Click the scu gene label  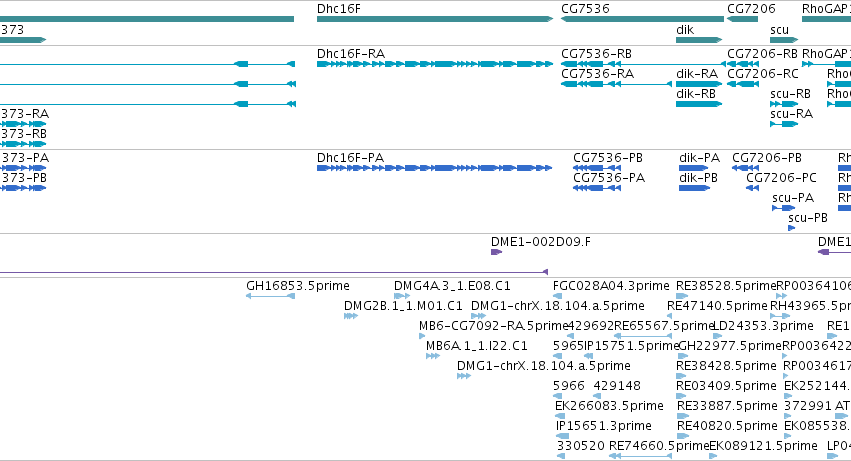click(x=779, y=29)
